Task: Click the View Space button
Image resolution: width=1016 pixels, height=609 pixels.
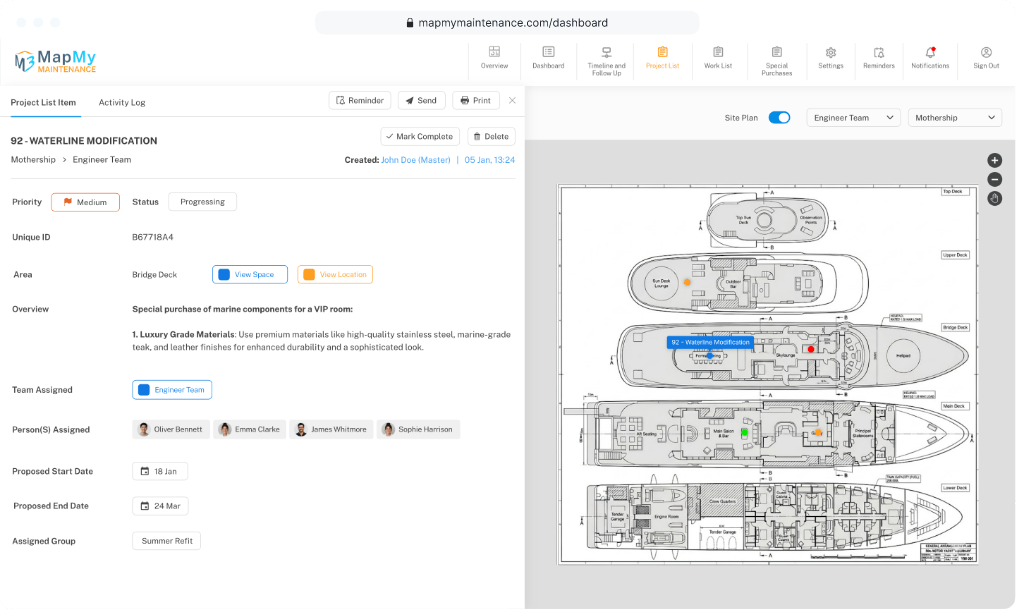Action: pyautogui.click(x=249, y=275)
